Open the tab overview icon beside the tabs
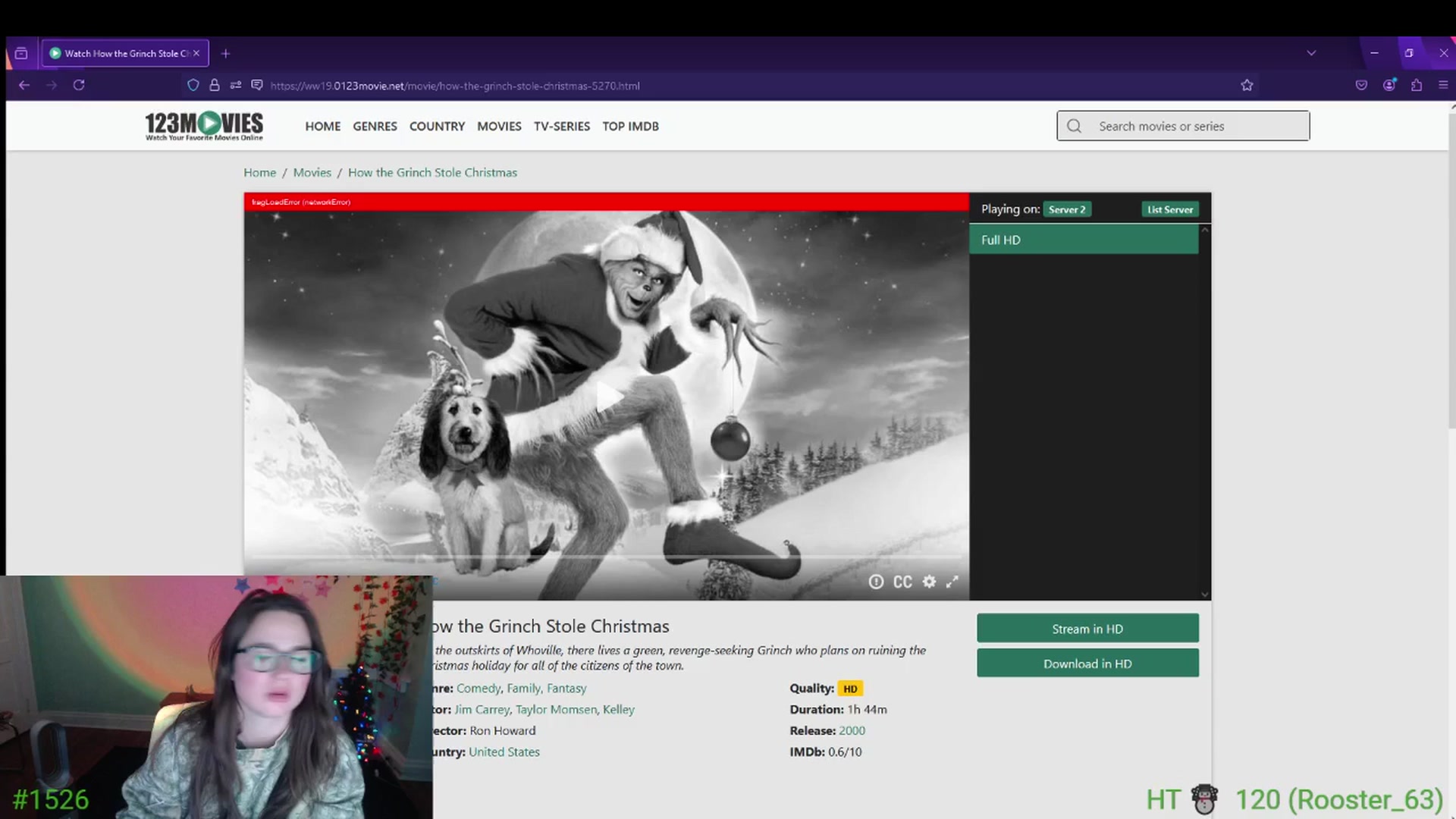Viewport: 1456px width, 819px height. point(21,53)
